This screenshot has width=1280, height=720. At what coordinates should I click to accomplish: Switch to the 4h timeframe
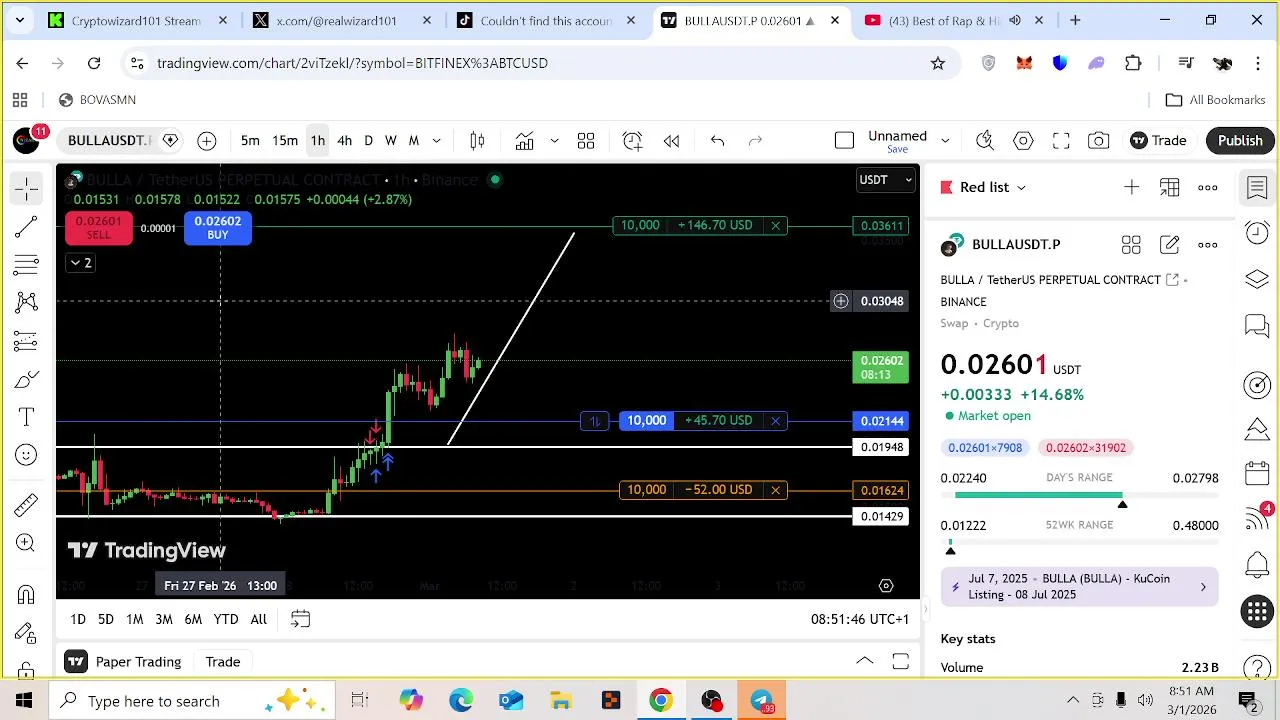[344, 141]
